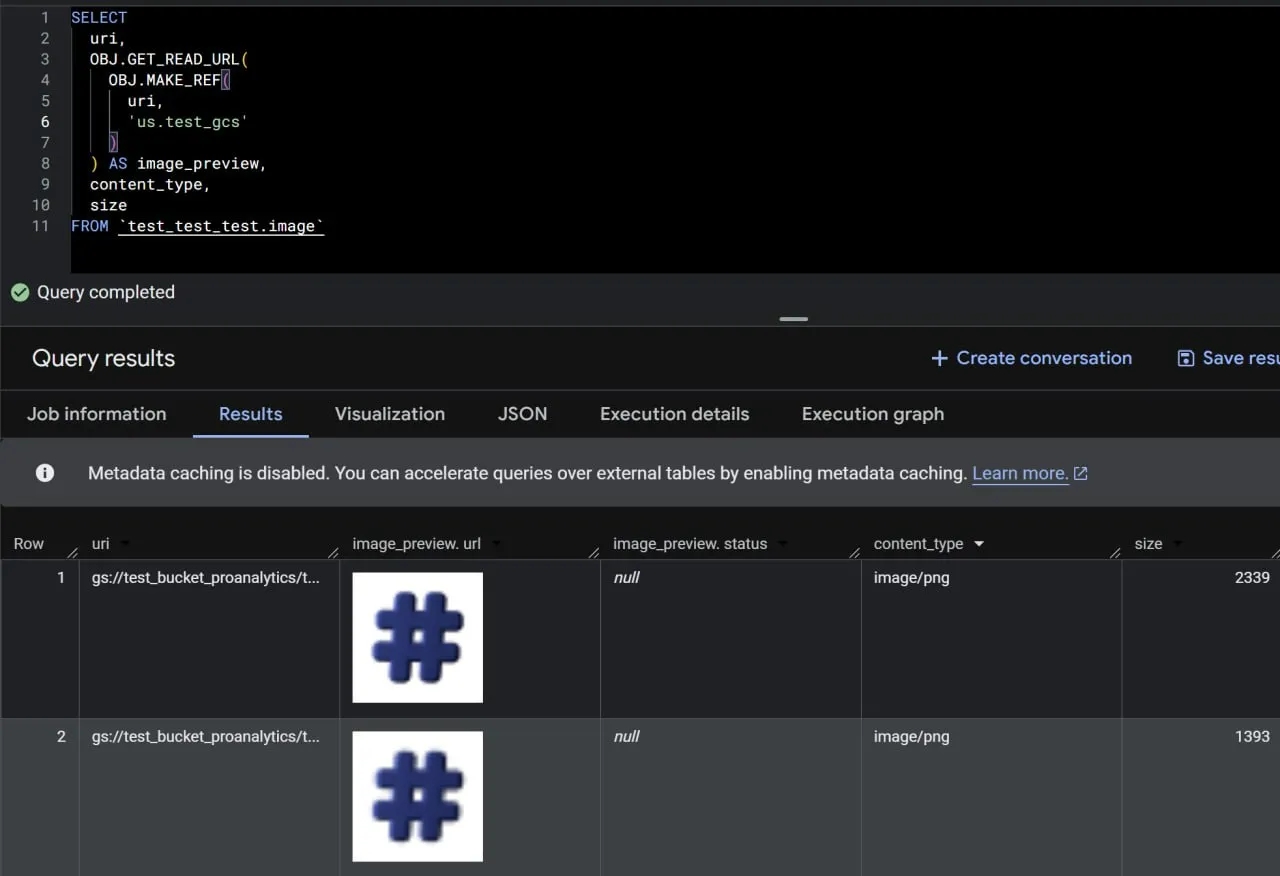Click the Save results disk icon
The height and width of the screenshot is (876, 1280).
pos(1186,358)
